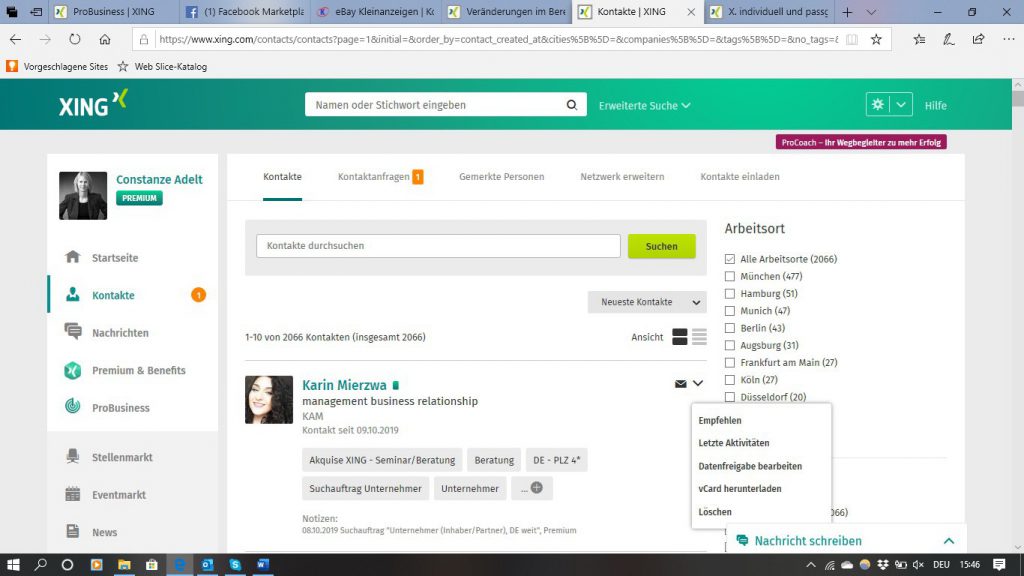Open chevron dropdown beside settings gear
1024x576 pixels.
901,104
